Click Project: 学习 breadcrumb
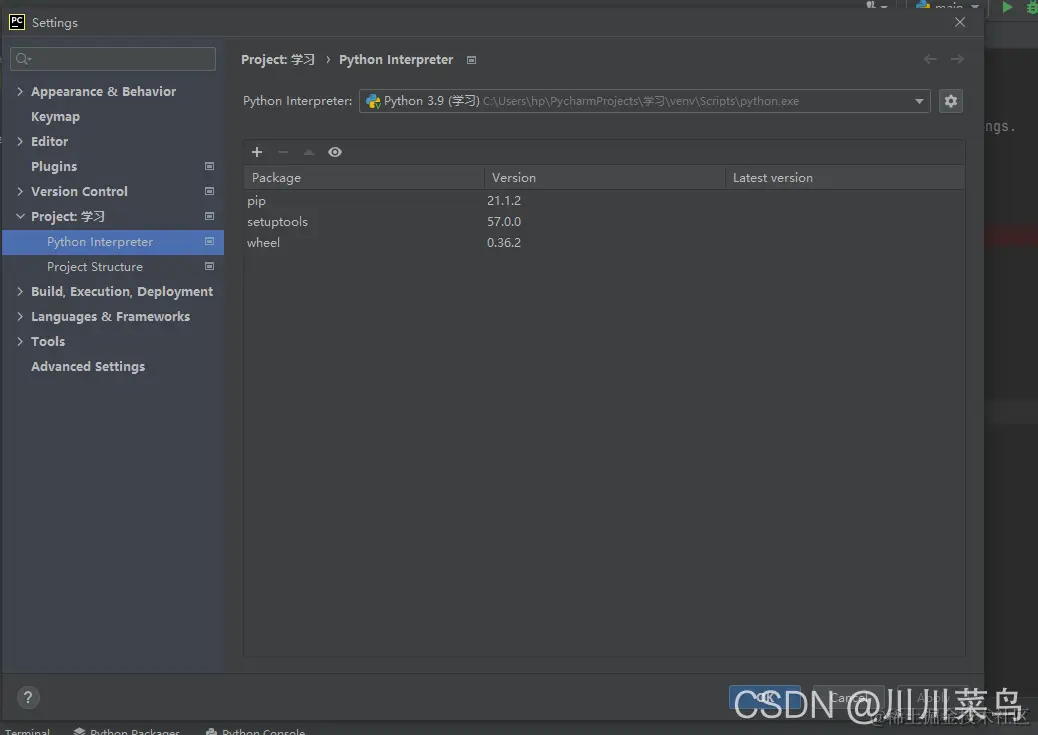This screenshot has height=735, width=1038. click(x=278, y=60)
